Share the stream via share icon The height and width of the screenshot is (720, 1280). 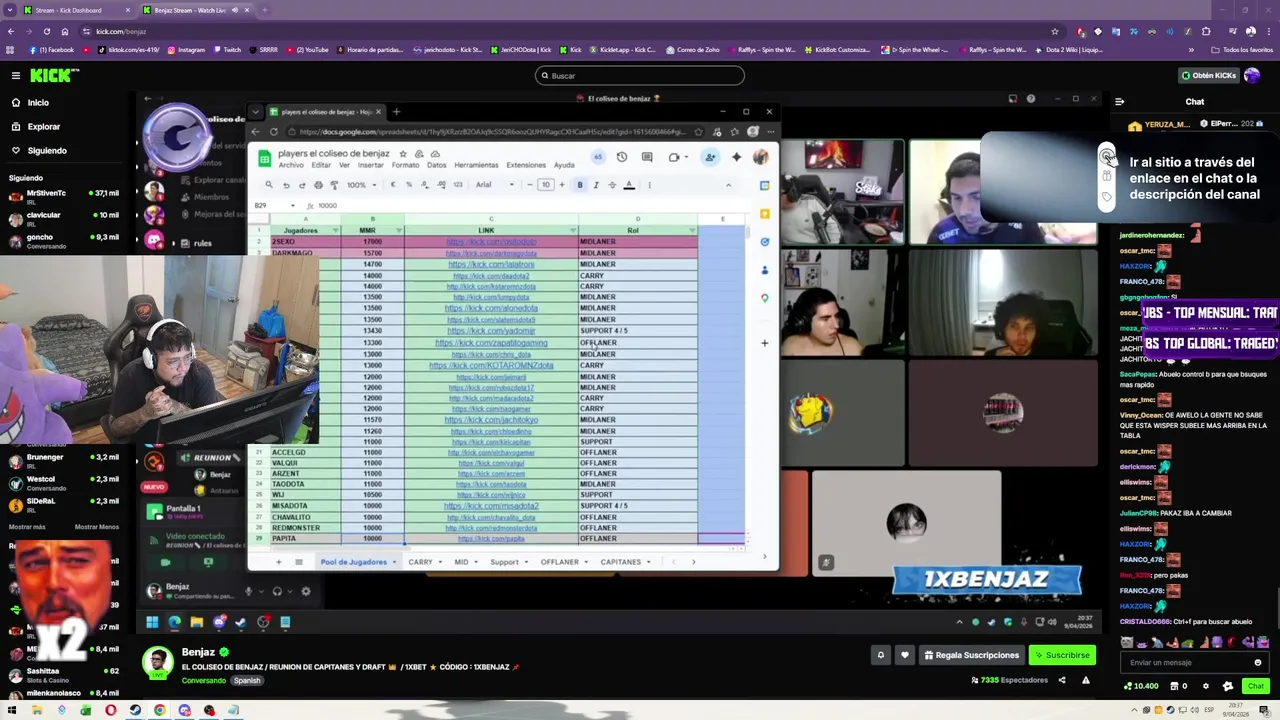click(1062, 680)
